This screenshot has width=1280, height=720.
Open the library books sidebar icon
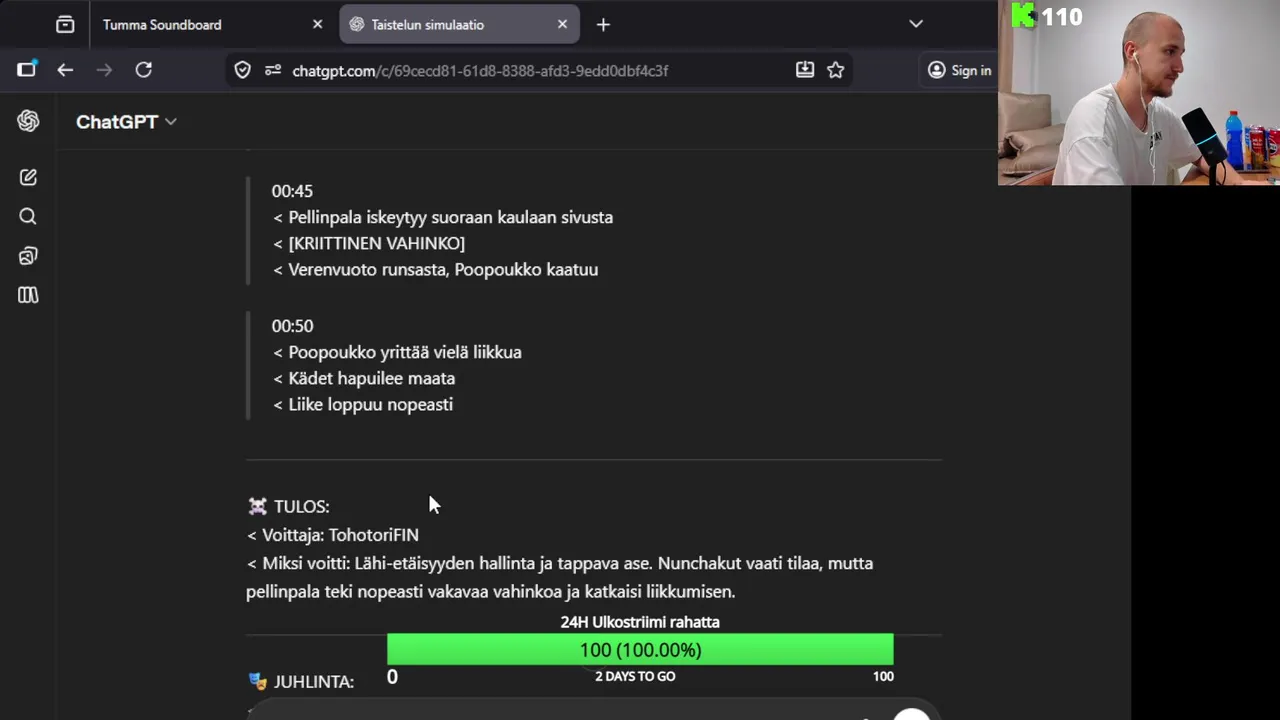pos(28,295)
